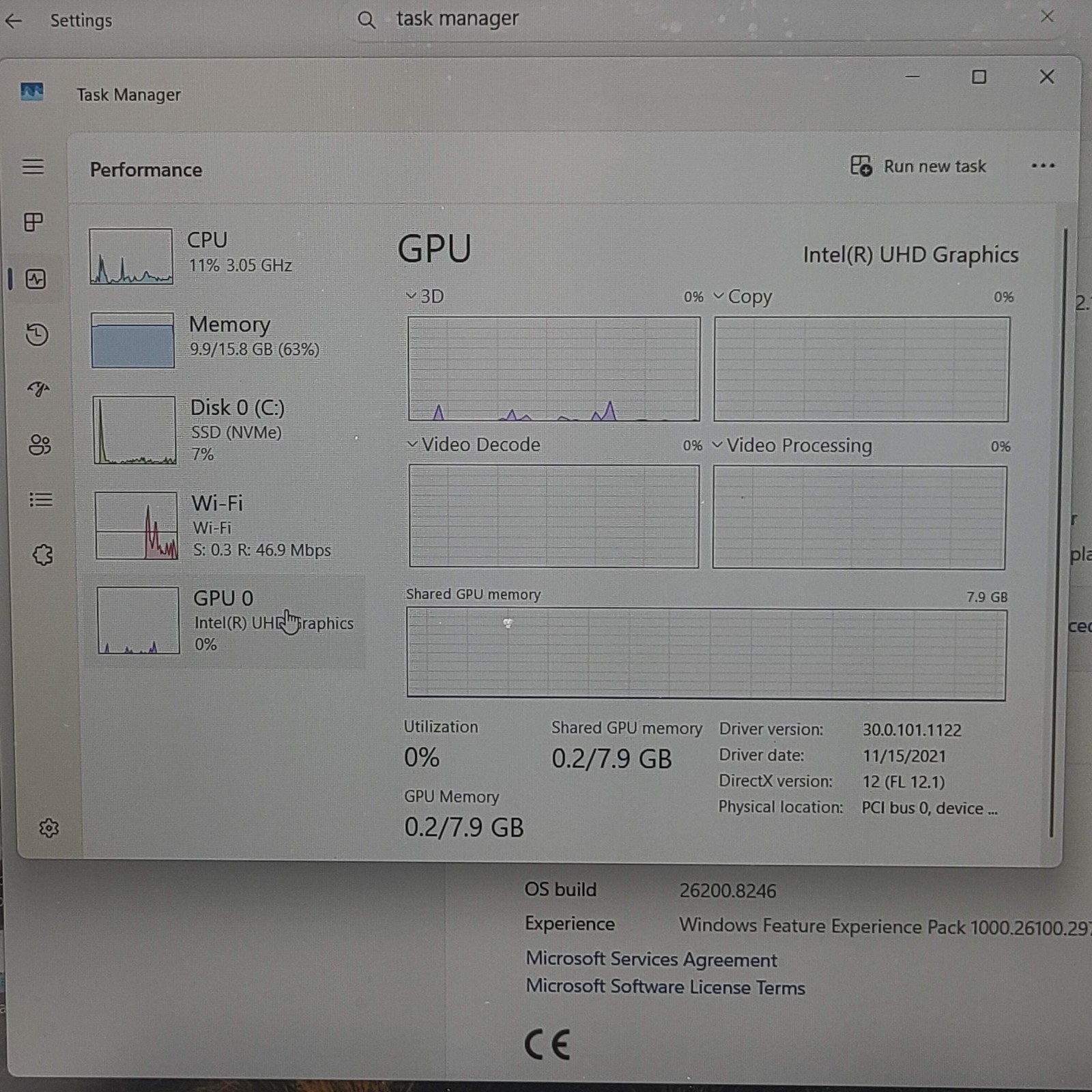Maximize the Task Manager window

pyautogui.click(x=979, y=77)
